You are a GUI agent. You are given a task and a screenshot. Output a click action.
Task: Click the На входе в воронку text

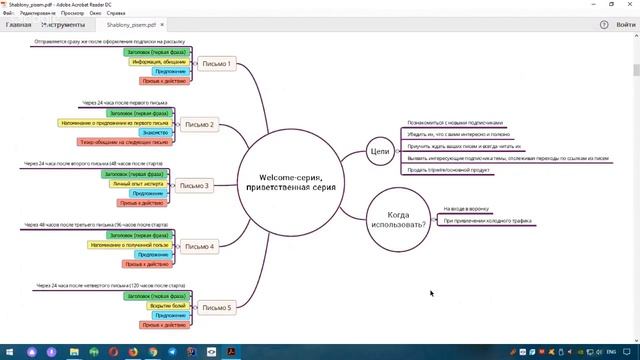point(466,209)
